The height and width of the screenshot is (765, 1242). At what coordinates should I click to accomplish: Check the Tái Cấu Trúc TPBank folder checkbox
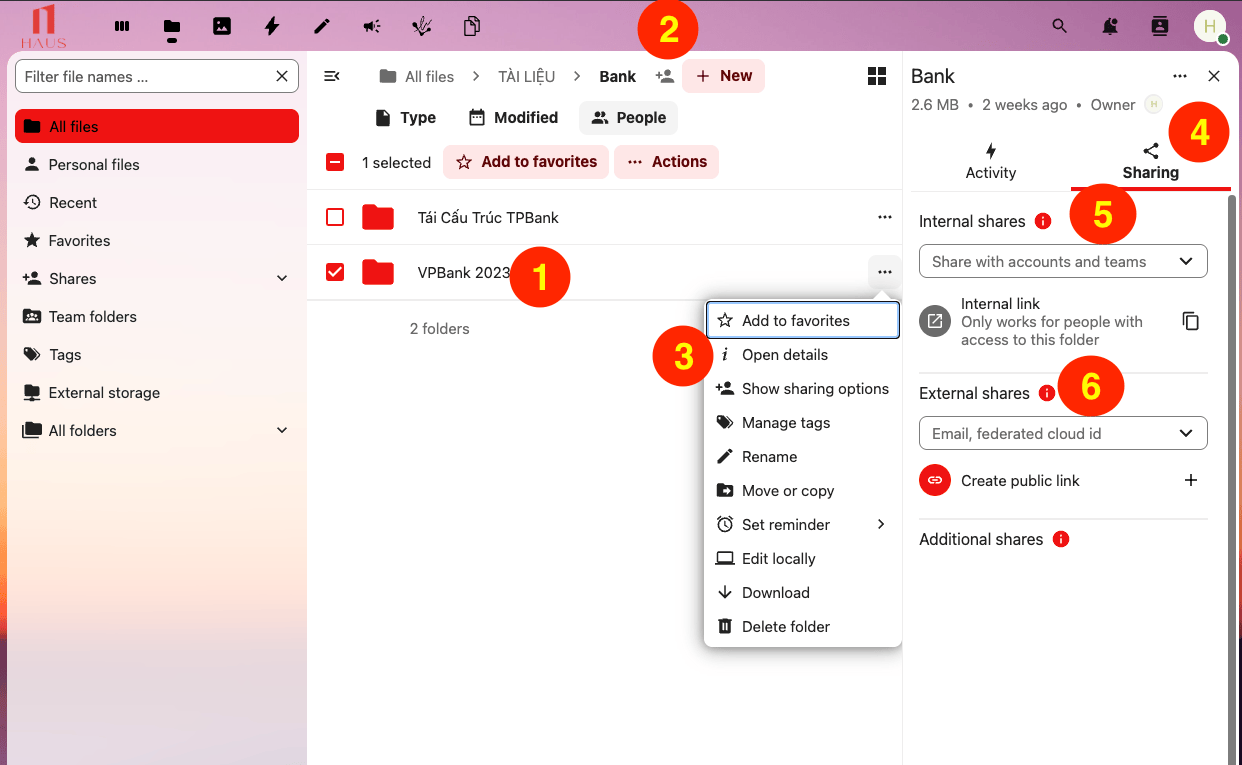point(335,217)
